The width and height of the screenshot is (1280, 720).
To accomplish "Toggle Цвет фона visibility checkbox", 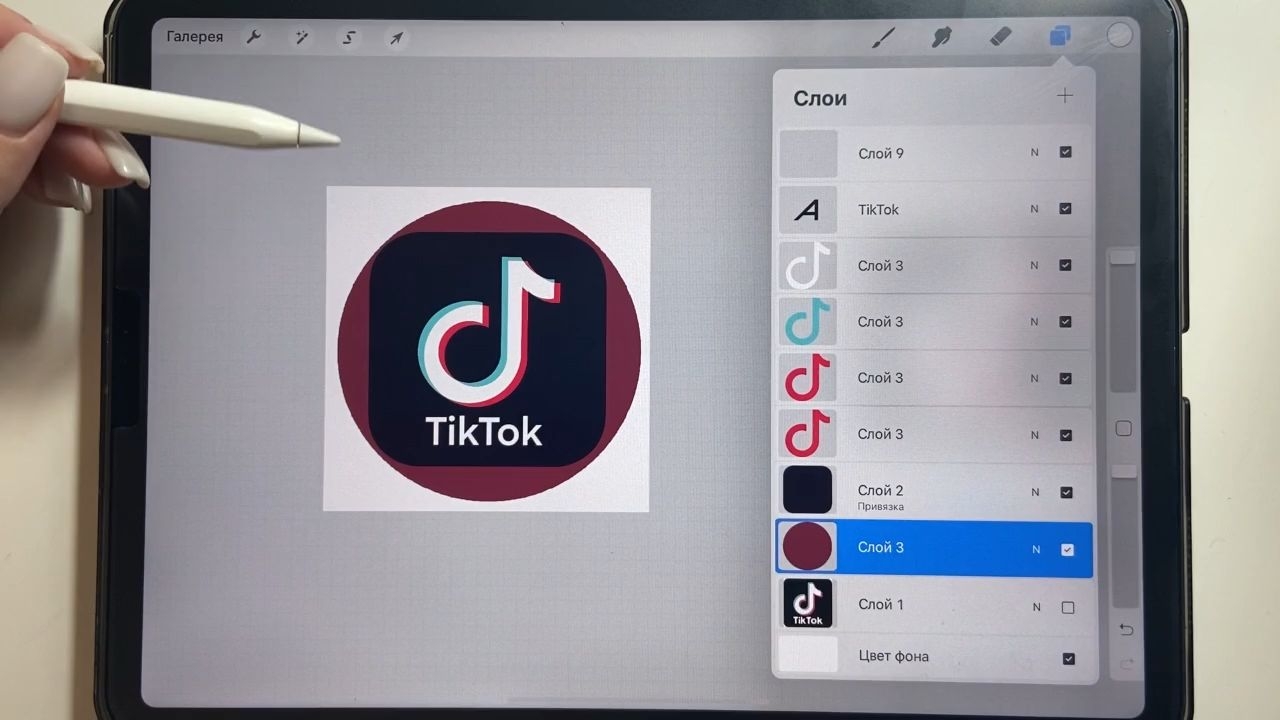I will pyautogui.click(x=1068, y=659).
